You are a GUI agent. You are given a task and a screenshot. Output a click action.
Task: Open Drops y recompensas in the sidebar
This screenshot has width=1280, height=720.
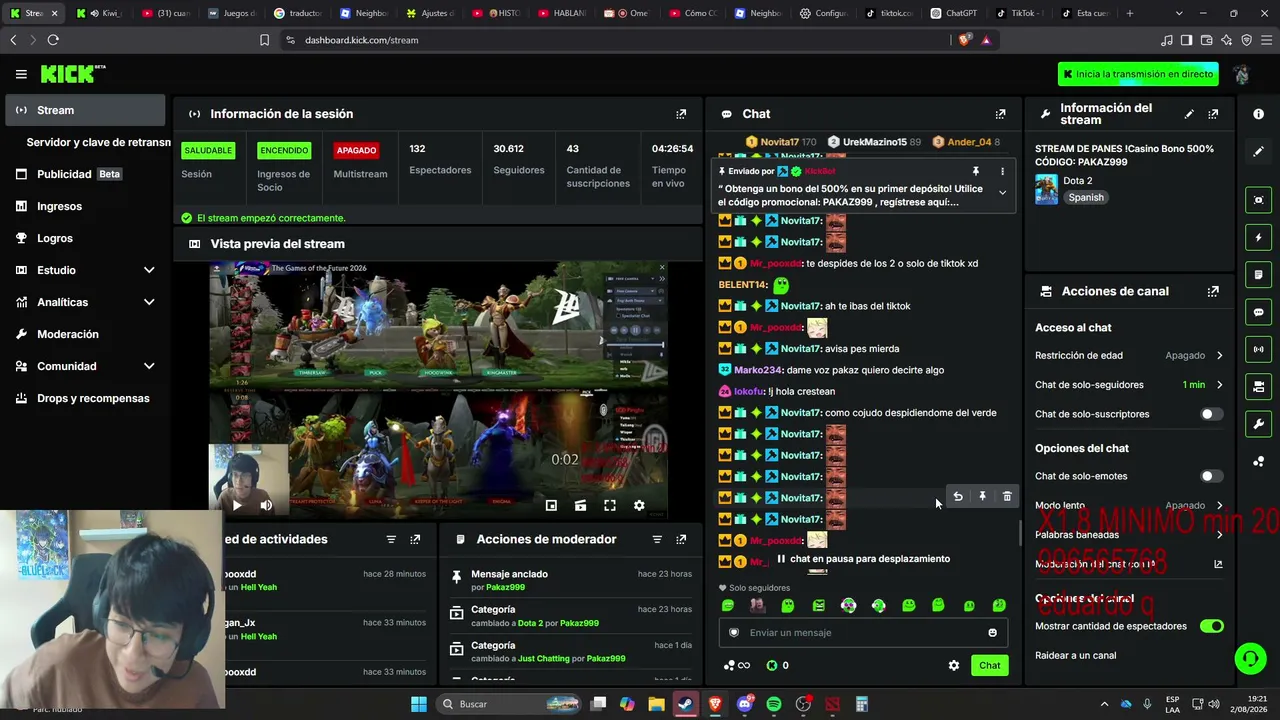85,398
